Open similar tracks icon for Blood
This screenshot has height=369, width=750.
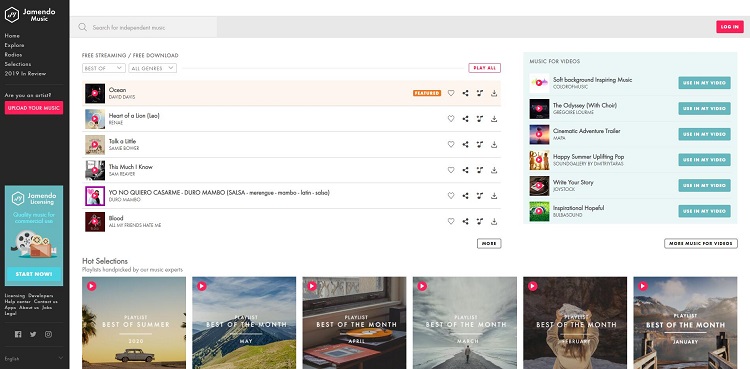coord(480,221)
